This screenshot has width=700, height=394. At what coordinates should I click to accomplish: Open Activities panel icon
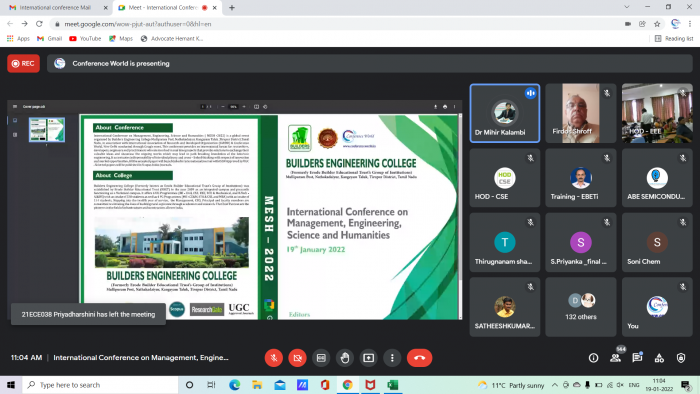659,358
